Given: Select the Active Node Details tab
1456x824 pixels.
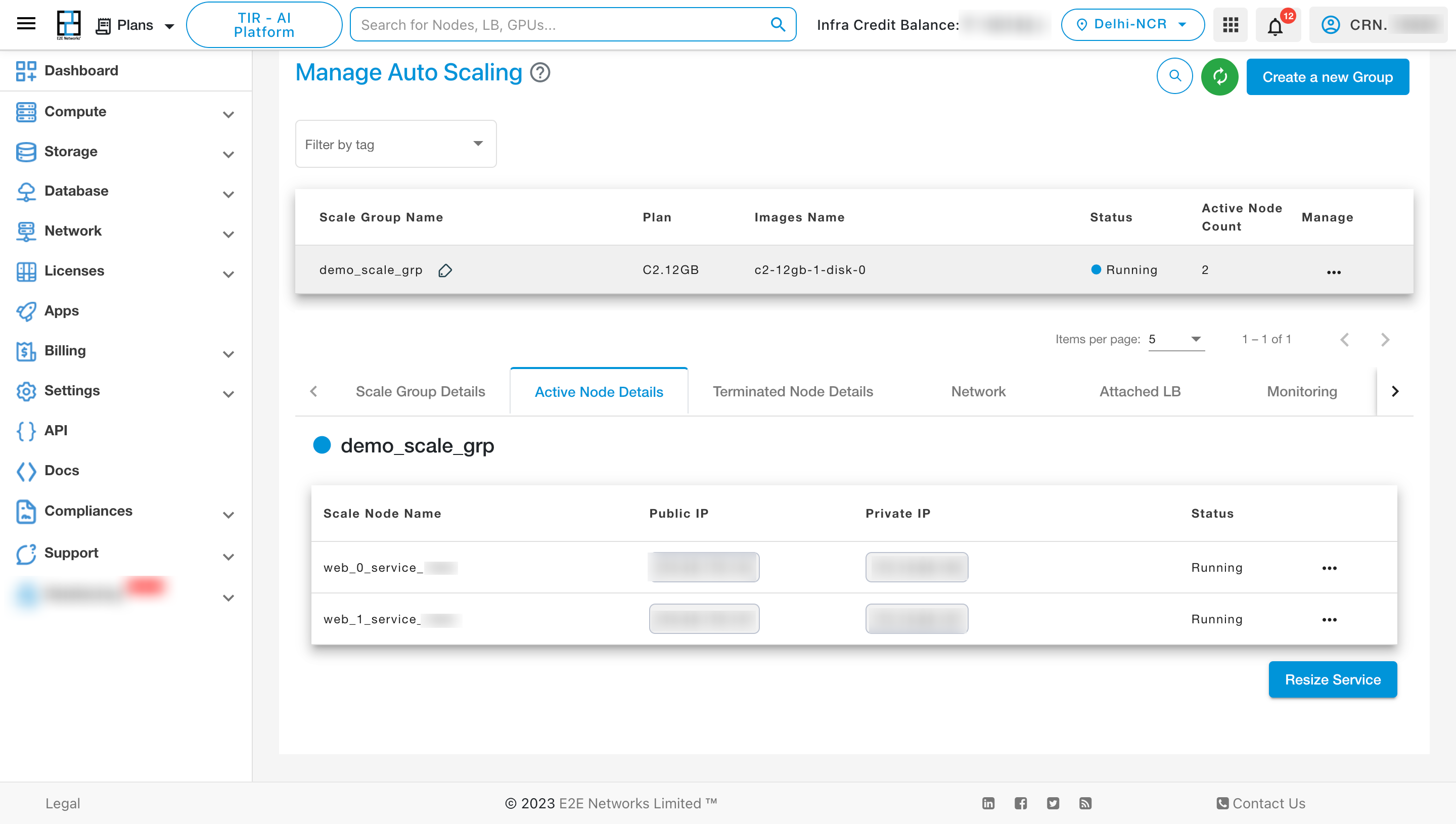Looking at the screenshot, I should (x=599, y=392).
